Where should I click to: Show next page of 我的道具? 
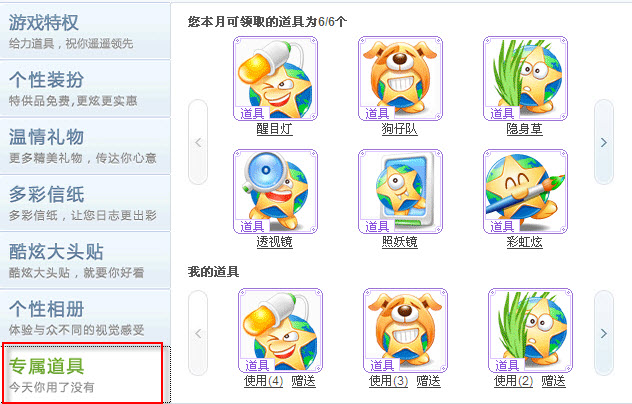[x=604, y=333]
